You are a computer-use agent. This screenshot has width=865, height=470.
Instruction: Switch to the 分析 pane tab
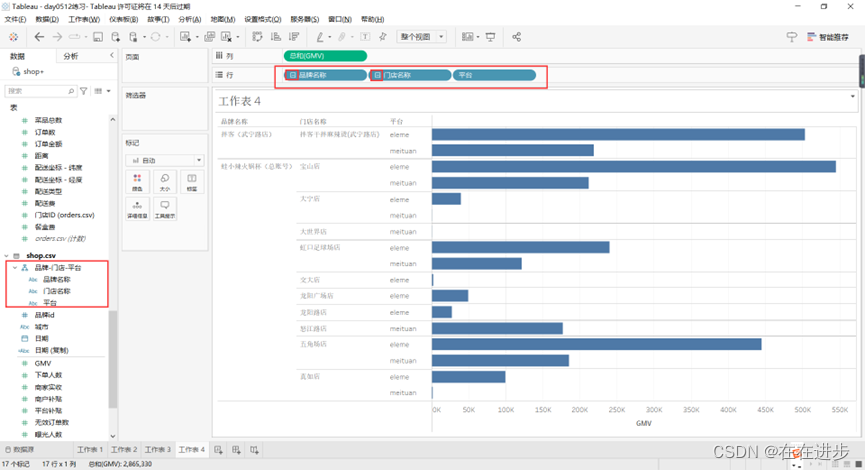(71, 56)
